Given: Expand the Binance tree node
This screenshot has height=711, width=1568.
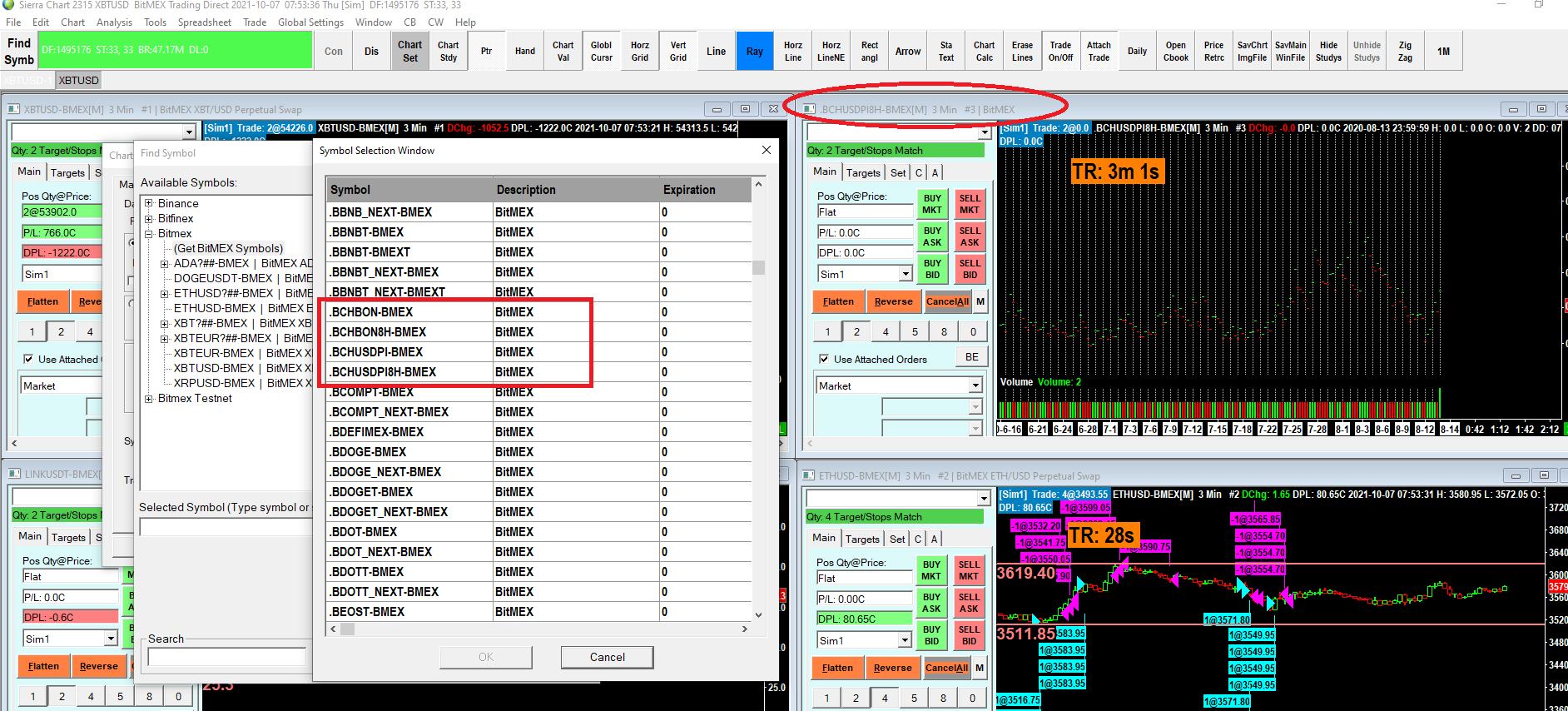Looking at the screenshot, I should pos(149,203).
